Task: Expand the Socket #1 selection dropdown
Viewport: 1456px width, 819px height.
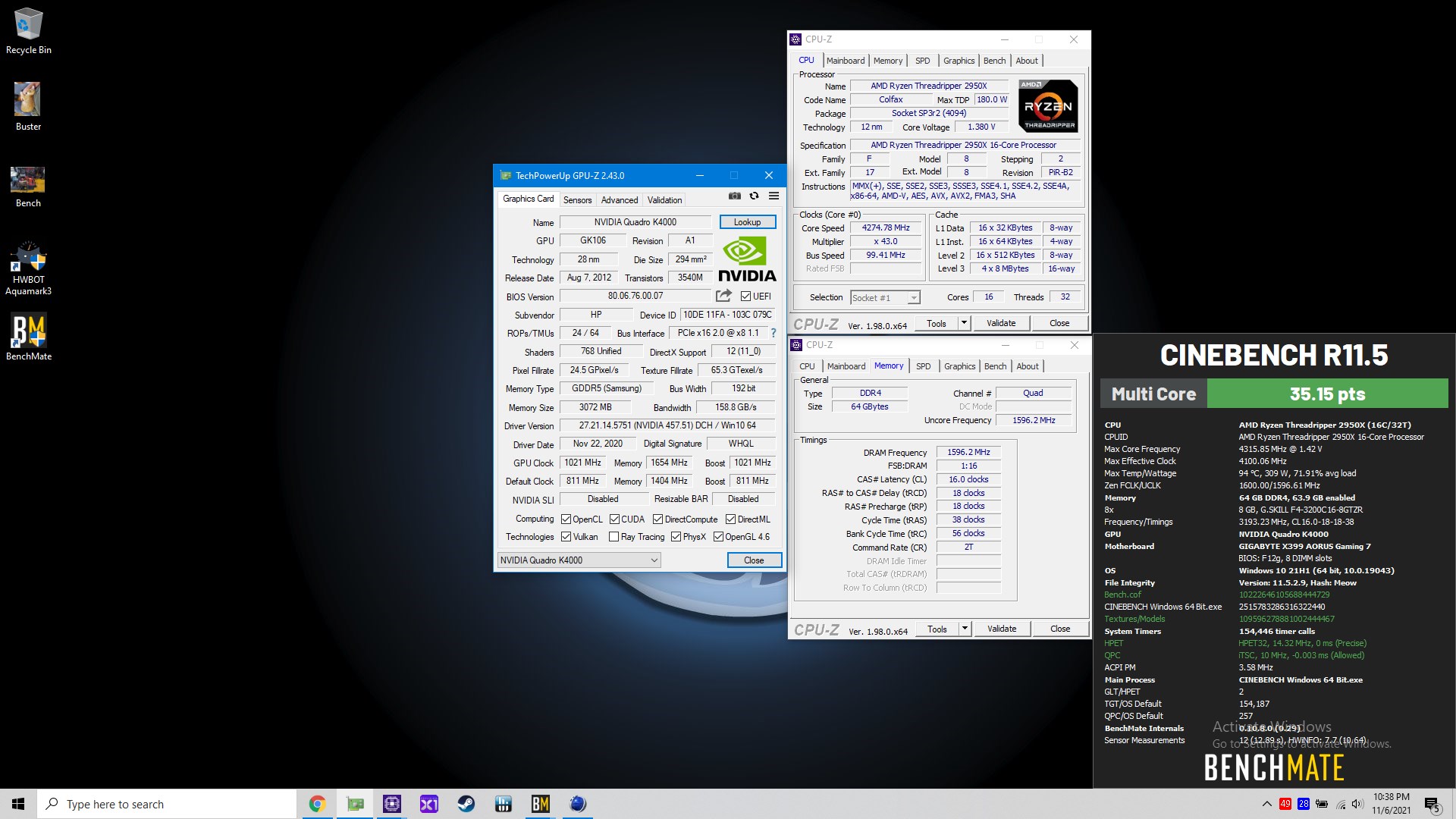Action: pos(885,298)
